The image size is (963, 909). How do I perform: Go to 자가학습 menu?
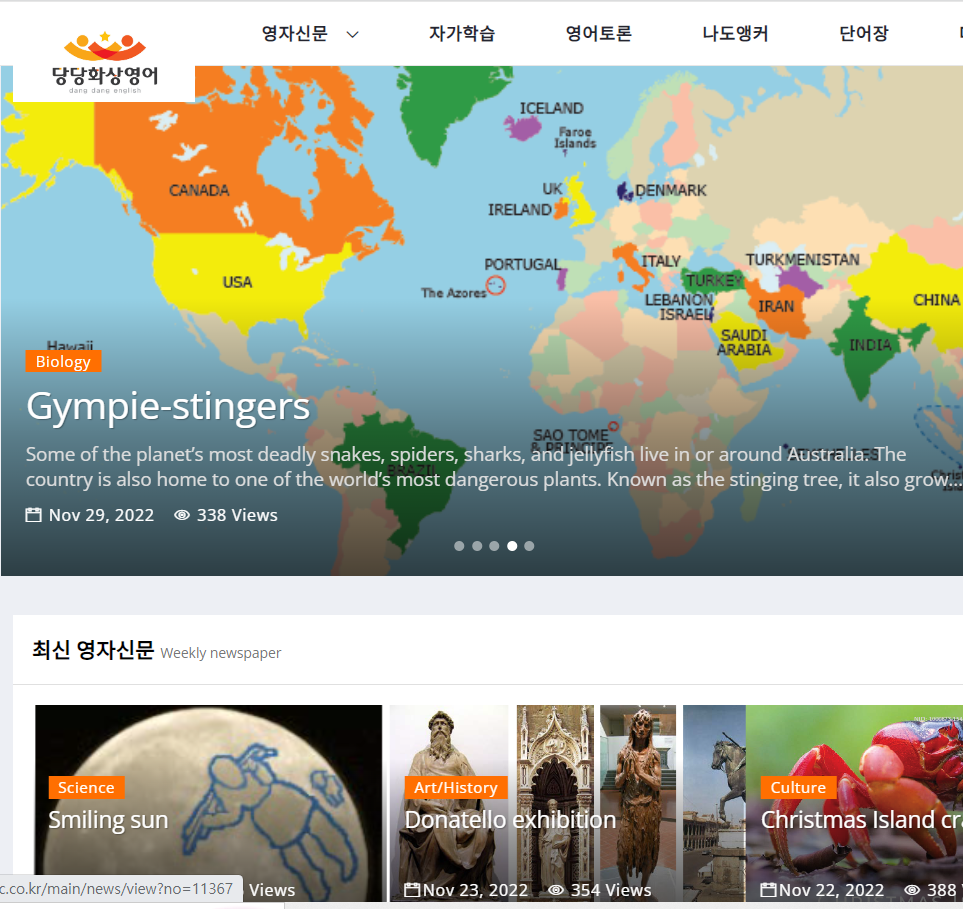click(462, 33)
